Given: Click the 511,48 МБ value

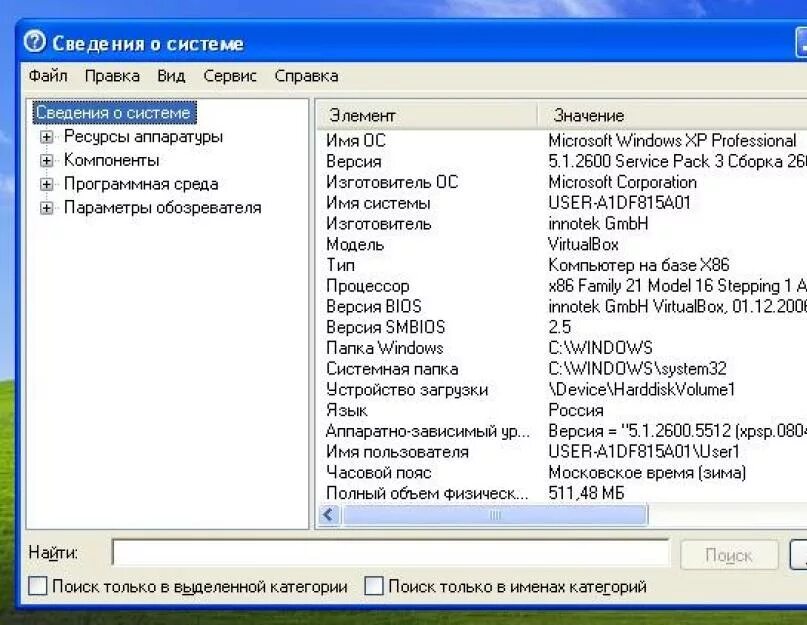Looking at the screenshot, I should click(x=586, y=493).
